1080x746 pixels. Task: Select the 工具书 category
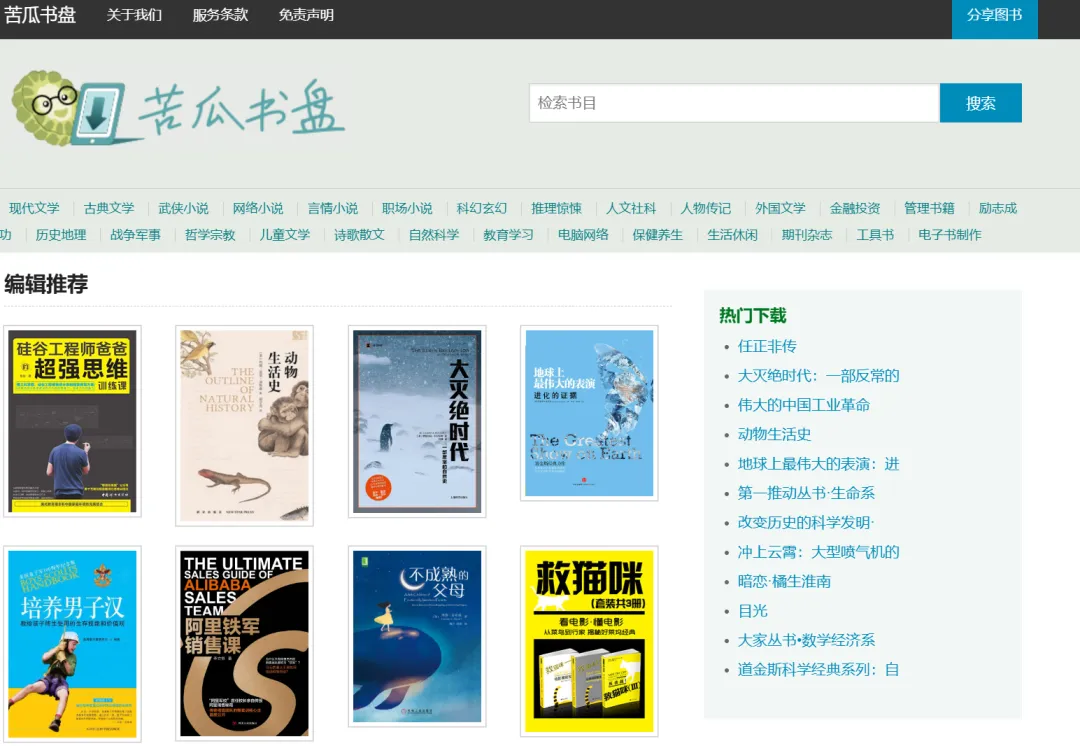tap(875, 235)
